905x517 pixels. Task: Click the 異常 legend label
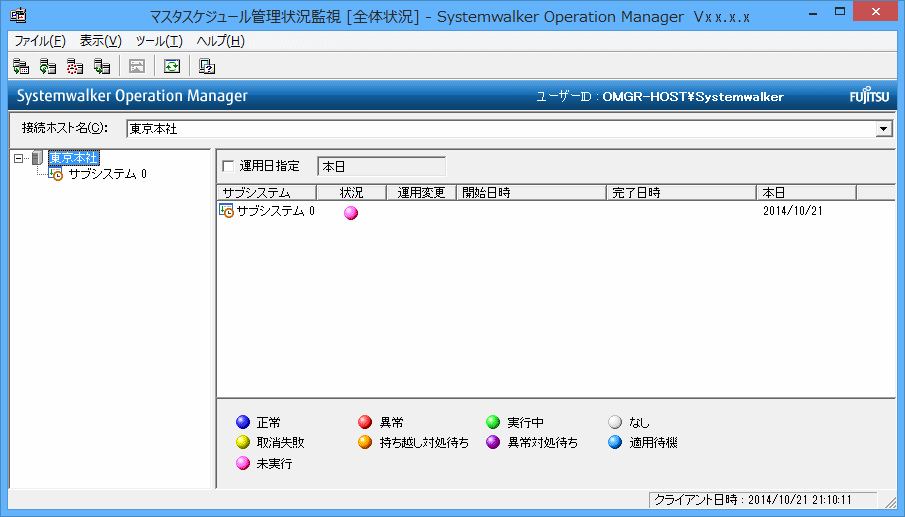(x=391, y=422)
